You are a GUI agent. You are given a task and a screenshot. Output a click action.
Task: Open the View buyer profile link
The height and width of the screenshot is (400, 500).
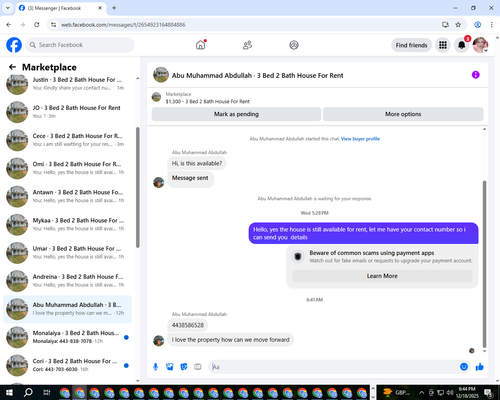pos(360,139)
